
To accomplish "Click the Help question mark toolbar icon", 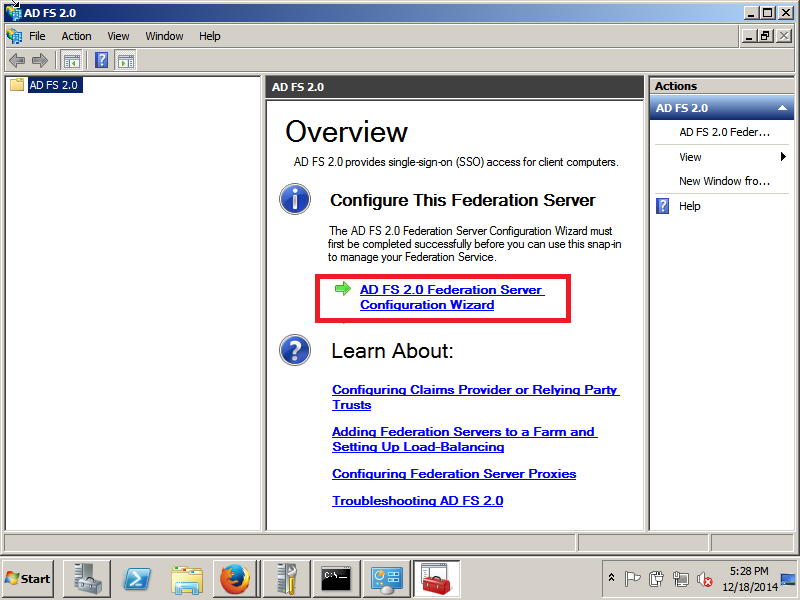I will coord(101,60).
